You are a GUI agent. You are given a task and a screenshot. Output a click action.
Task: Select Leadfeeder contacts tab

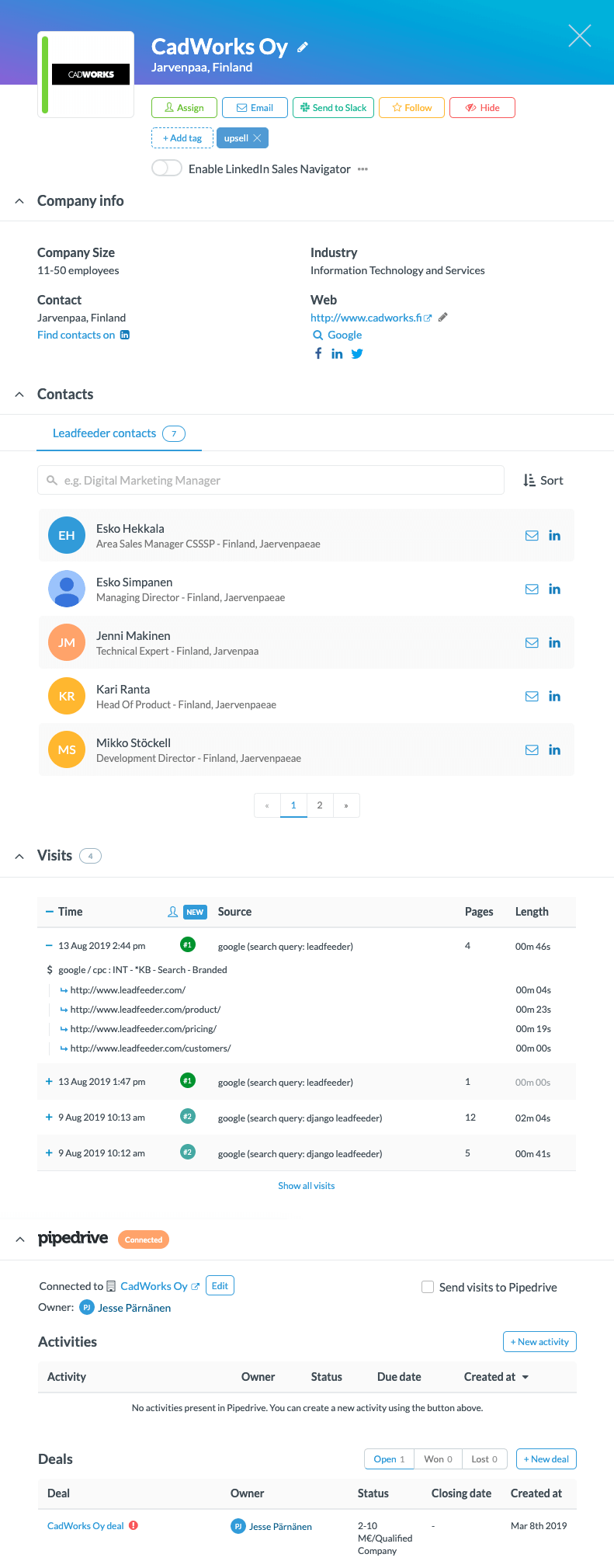(x=119, y=433)
